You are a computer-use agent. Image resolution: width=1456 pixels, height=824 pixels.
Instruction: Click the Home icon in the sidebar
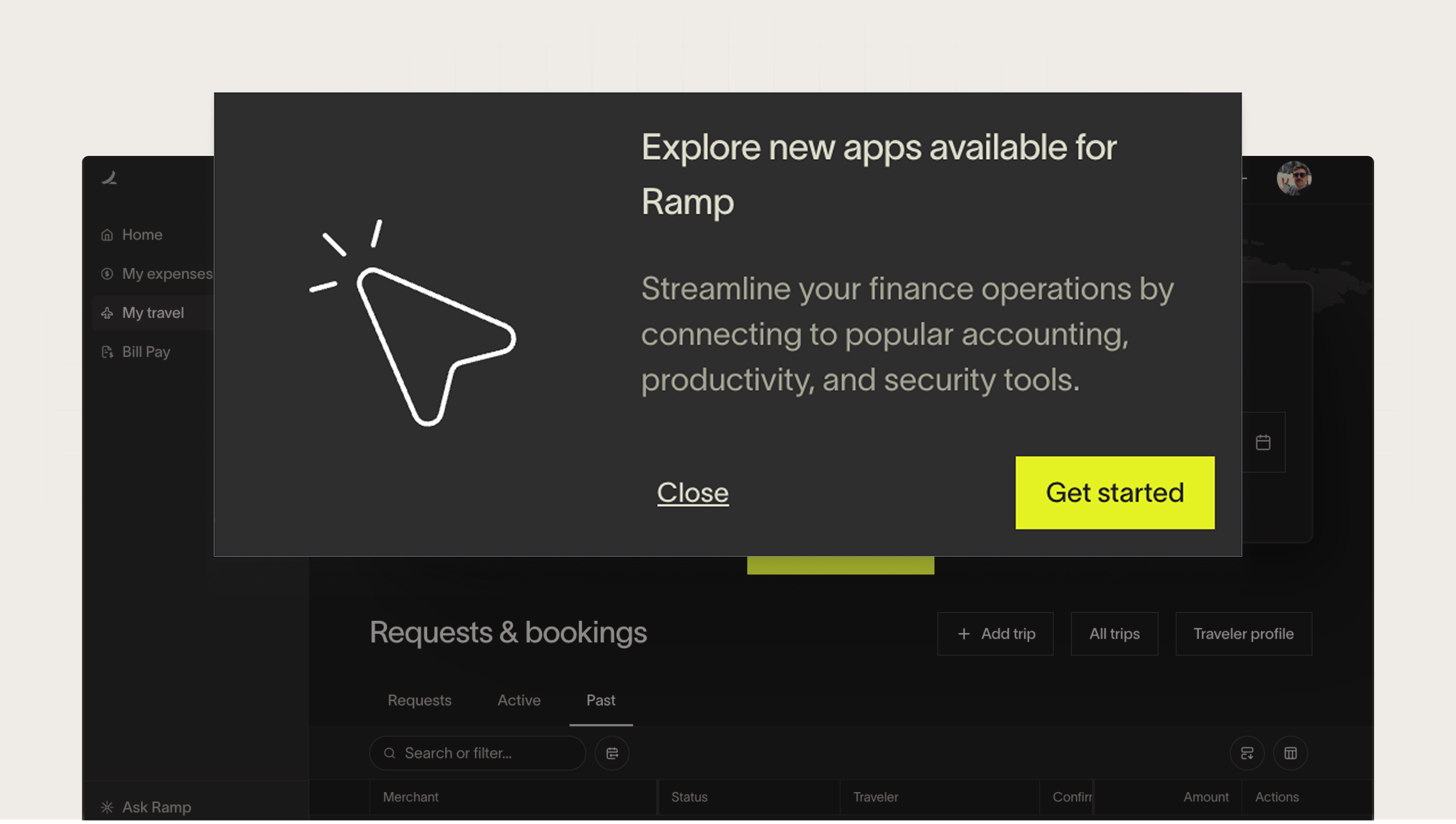(x=107, y=234)
